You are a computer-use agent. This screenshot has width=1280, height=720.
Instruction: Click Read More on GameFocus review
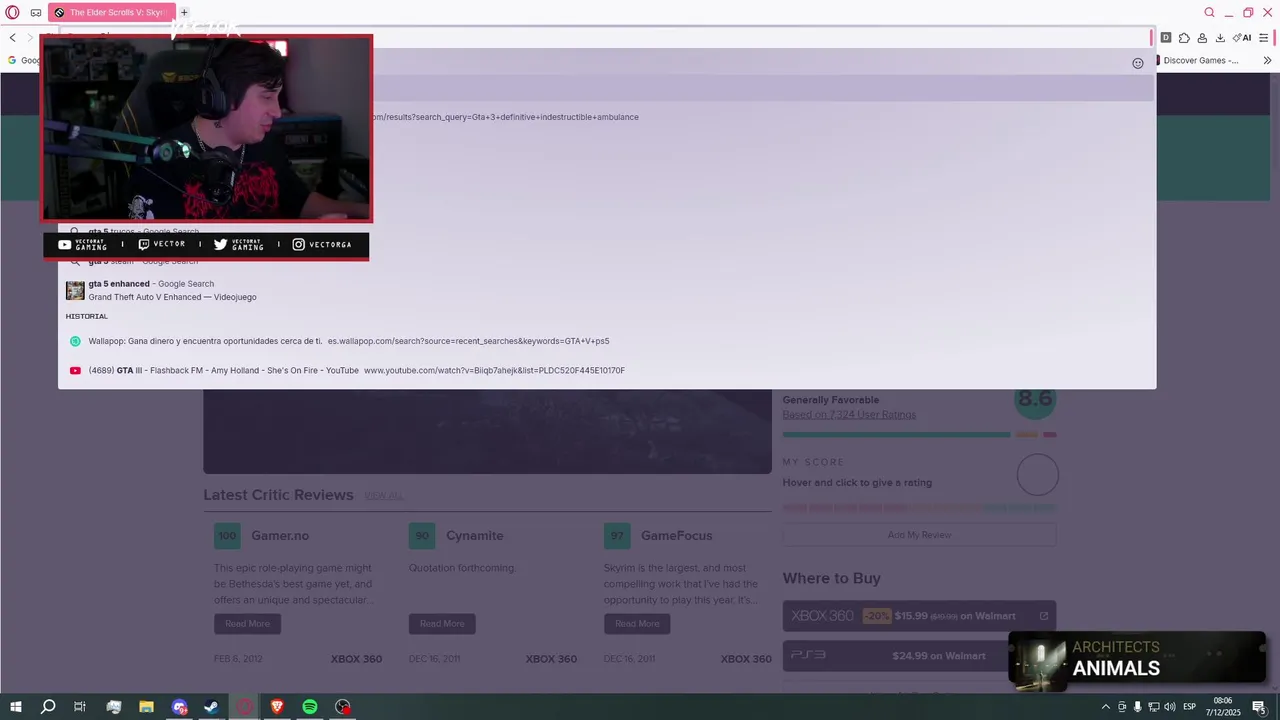(x=637, y=623)
